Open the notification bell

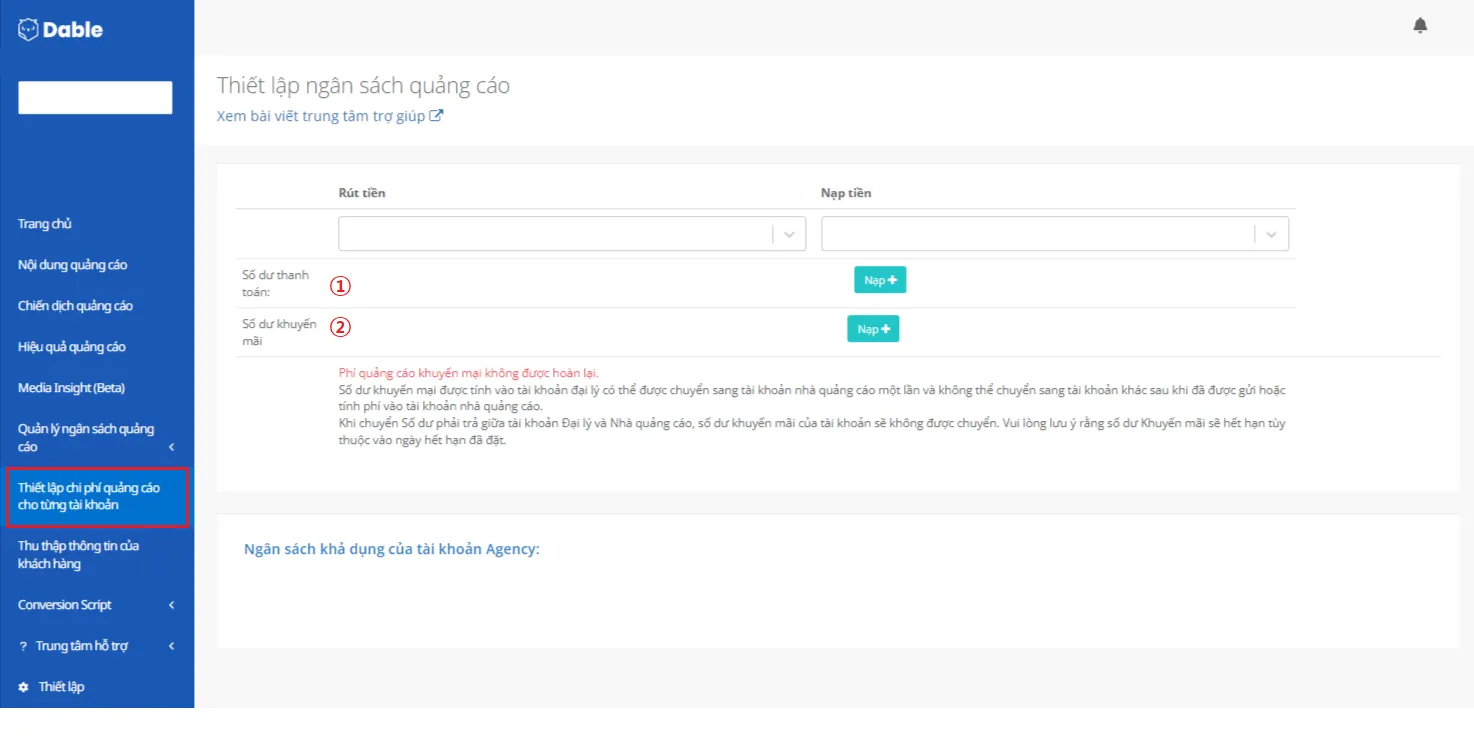[1420, 26]
